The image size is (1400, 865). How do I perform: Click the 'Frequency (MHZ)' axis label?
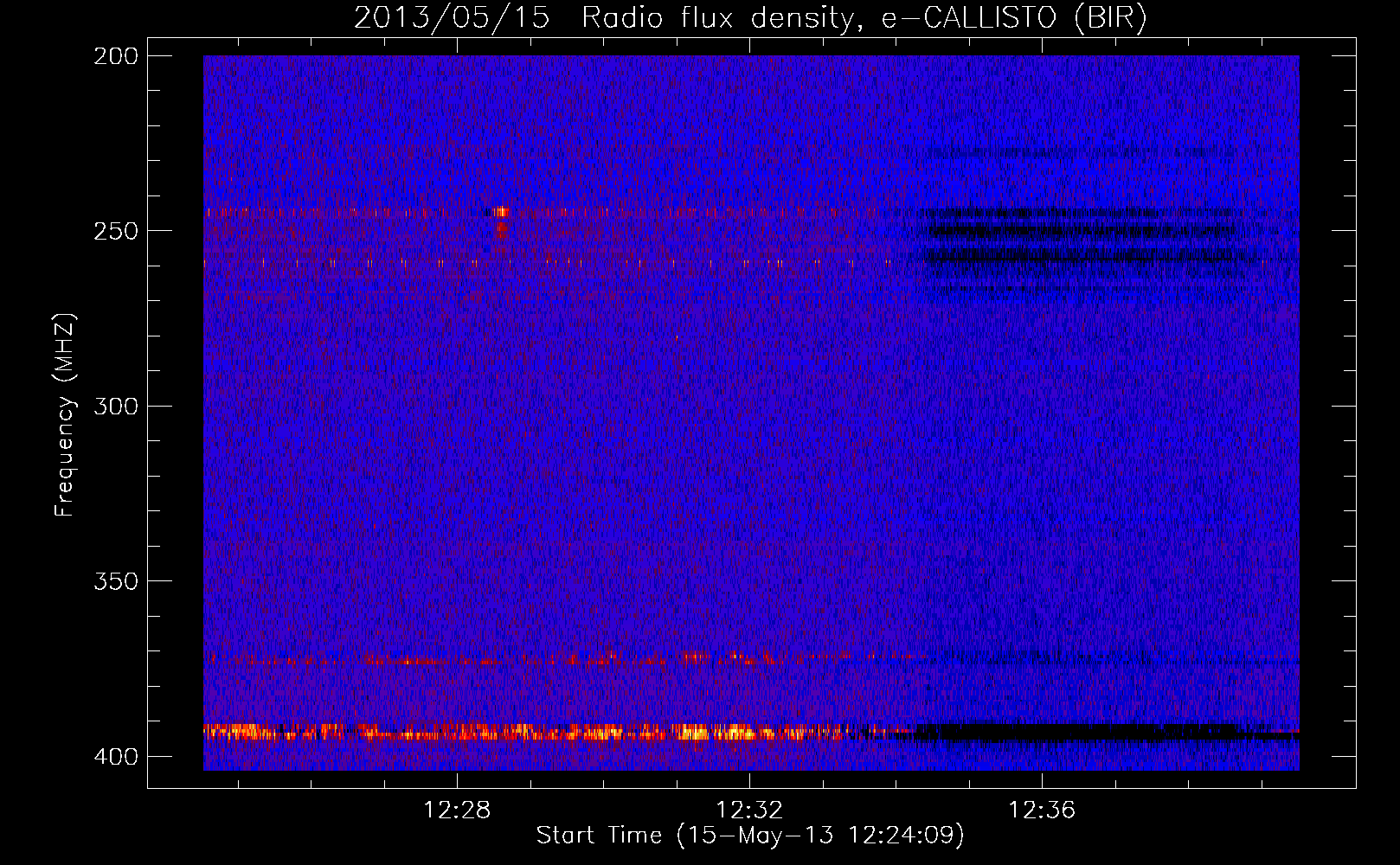pos(65,414)
